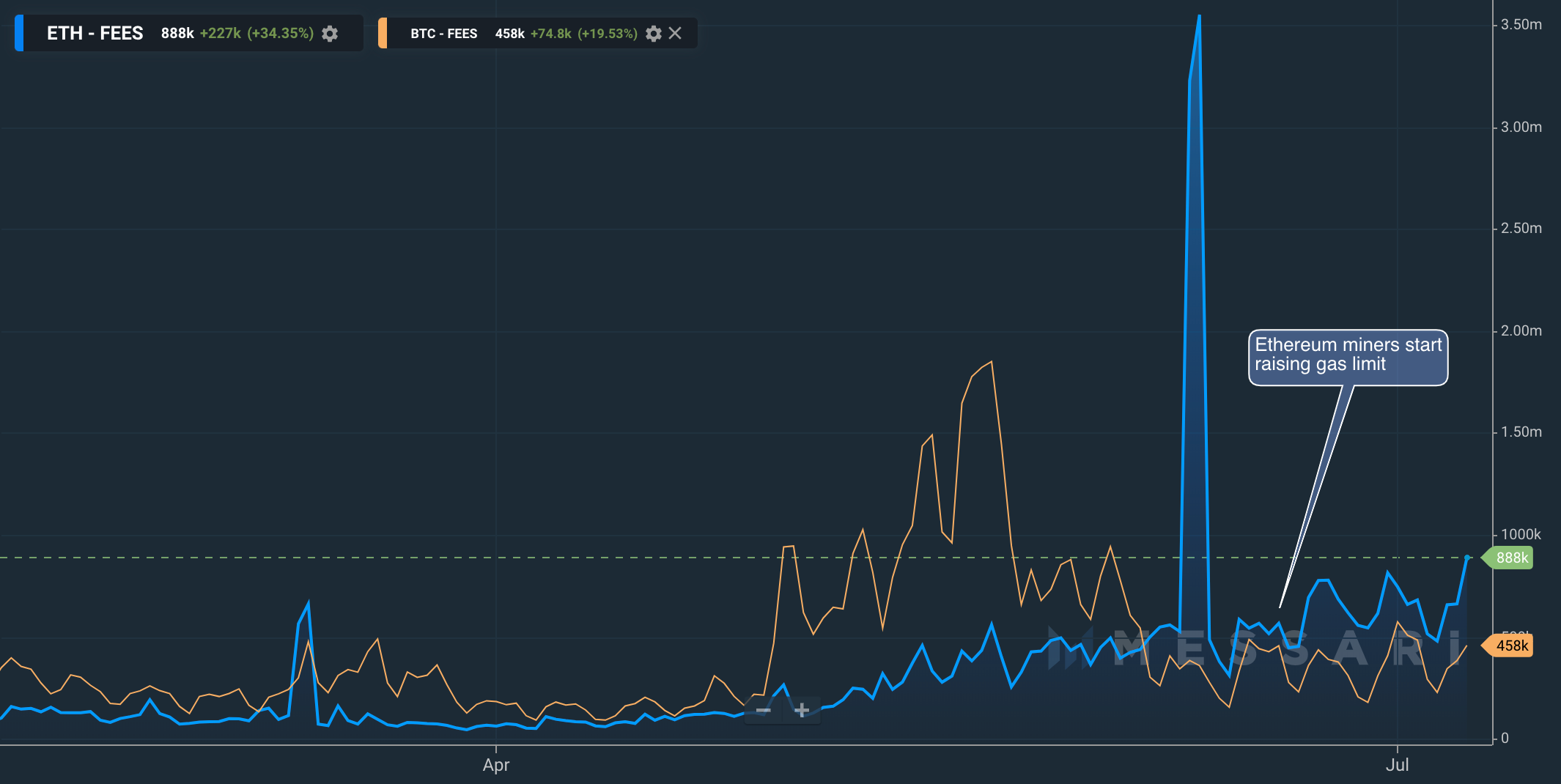Image resolution: width=1561 pixels, height=784 pixels.
Task: Zoom out with the minus button
Action: [764, 710]
